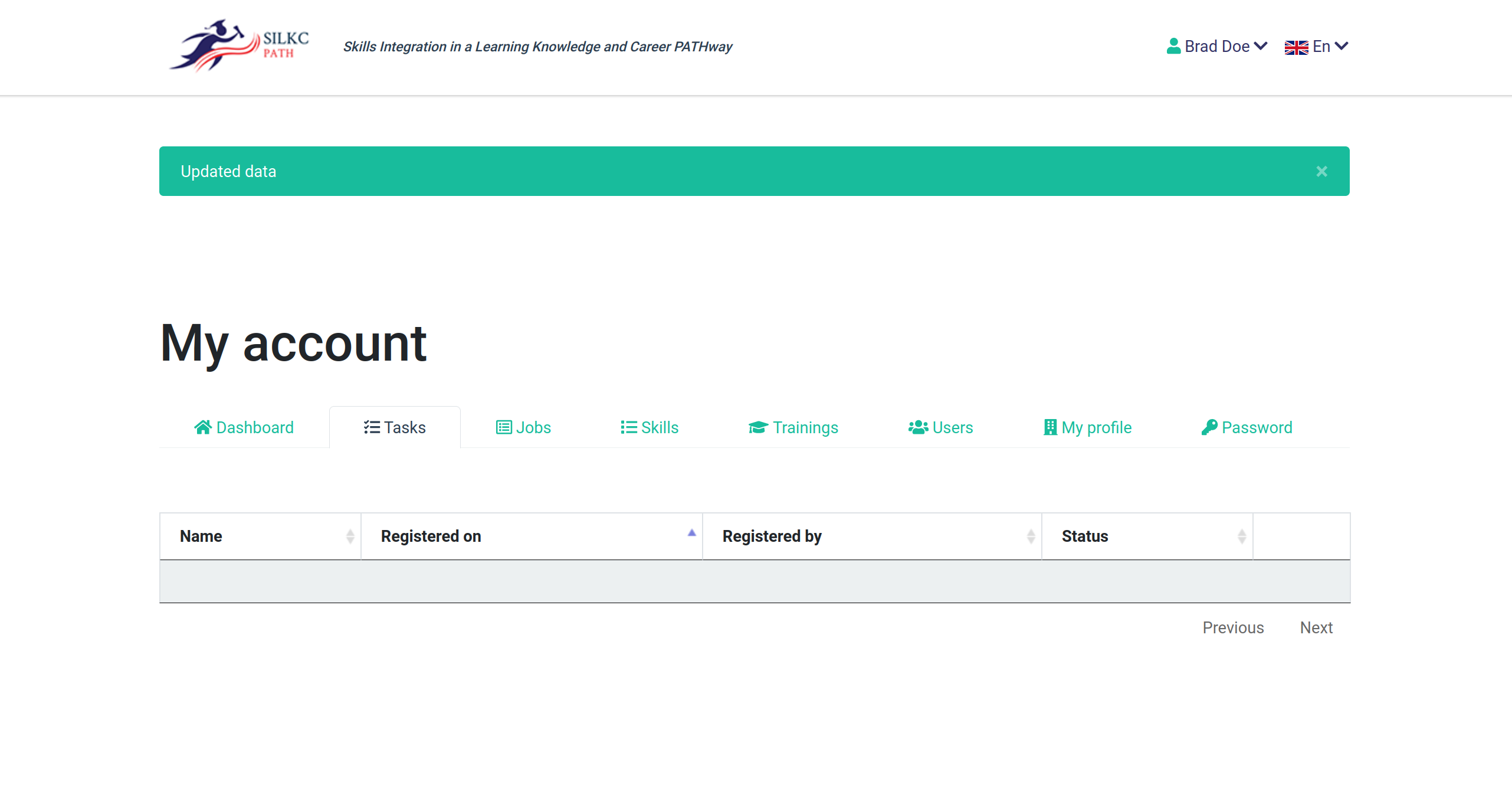Open the En language dropdown chevron
The height and width of the screenshot is (808, 1512).
coord(1341,46)
